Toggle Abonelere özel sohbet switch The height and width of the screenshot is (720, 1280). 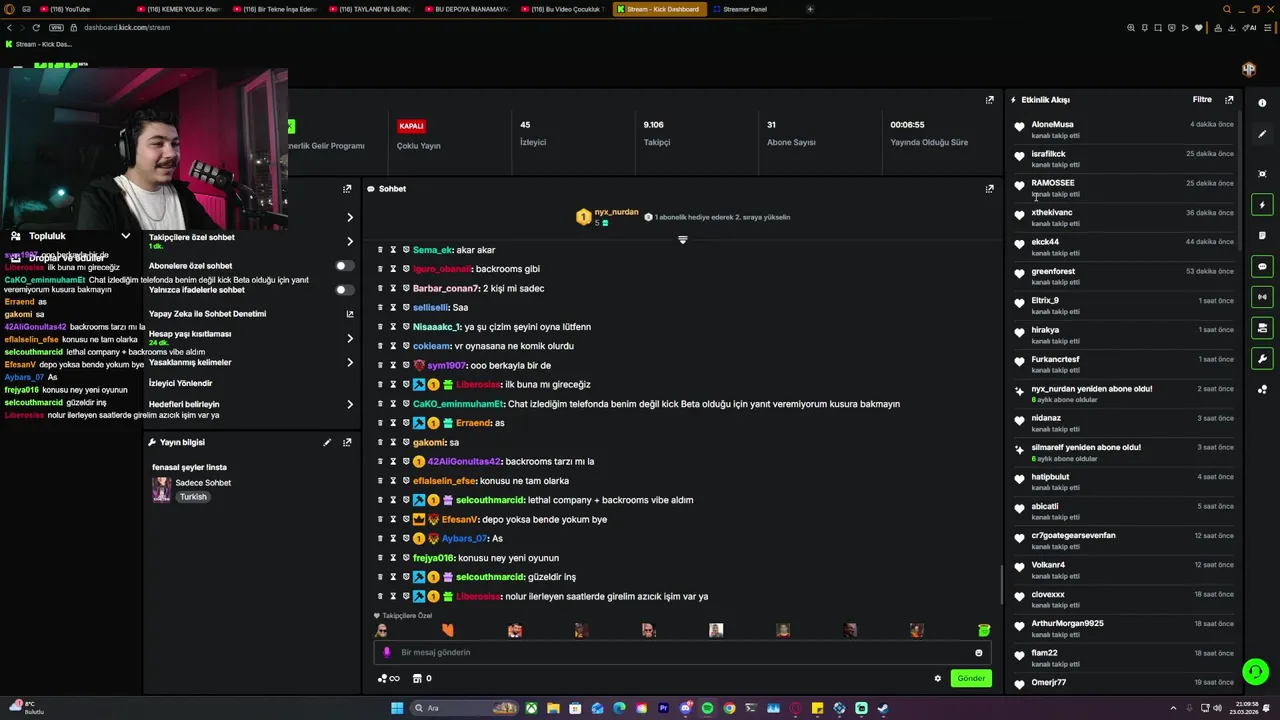tap(345, 266)
